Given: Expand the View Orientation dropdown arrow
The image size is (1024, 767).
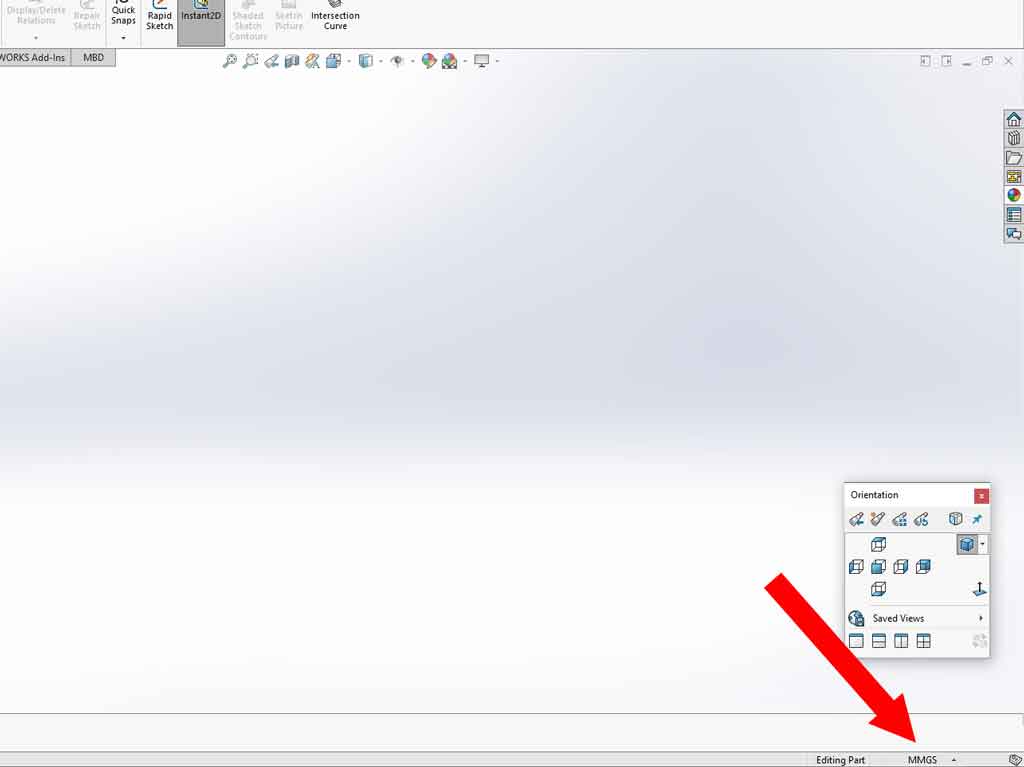Looking at the screenshot, I should pos(349,61).
